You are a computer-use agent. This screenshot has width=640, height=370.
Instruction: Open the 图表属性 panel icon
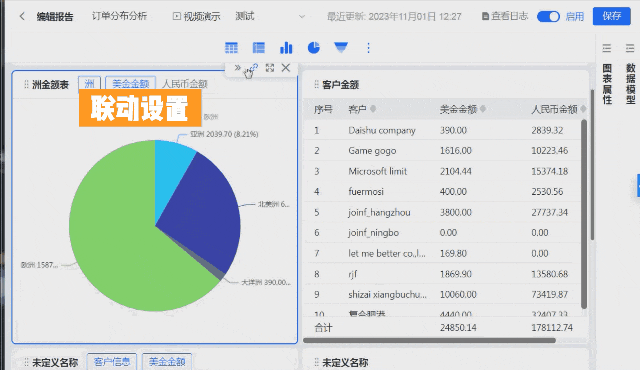tap(607, 48)
